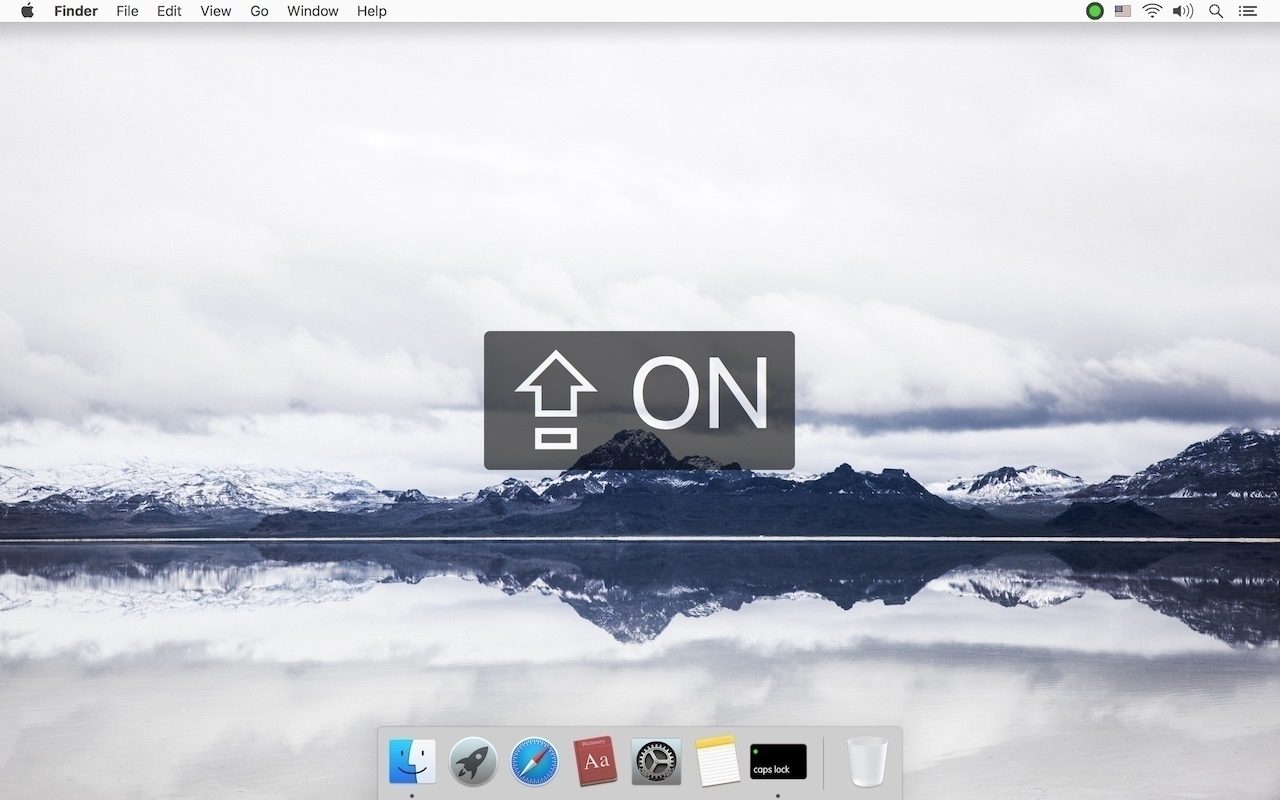Viewport: 1280px width, 800px height.
Task: Click the volume icon in the menu bar
Action: (1184, 11)
